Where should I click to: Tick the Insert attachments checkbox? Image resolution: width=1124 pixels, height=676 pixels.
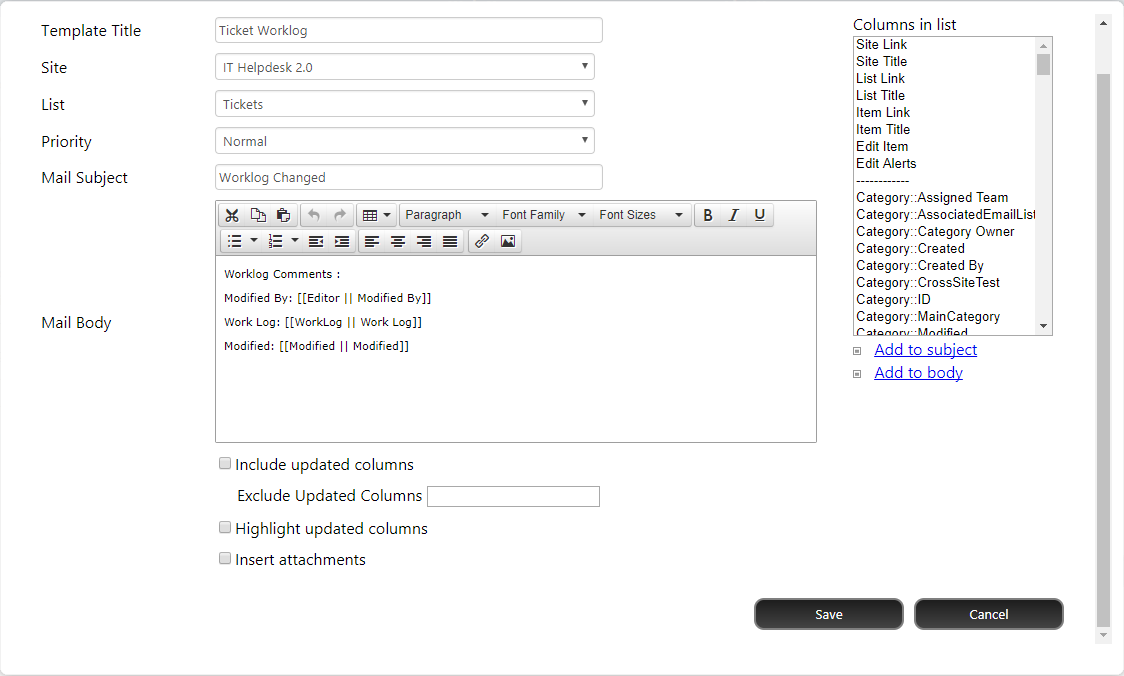pos(225,559)
